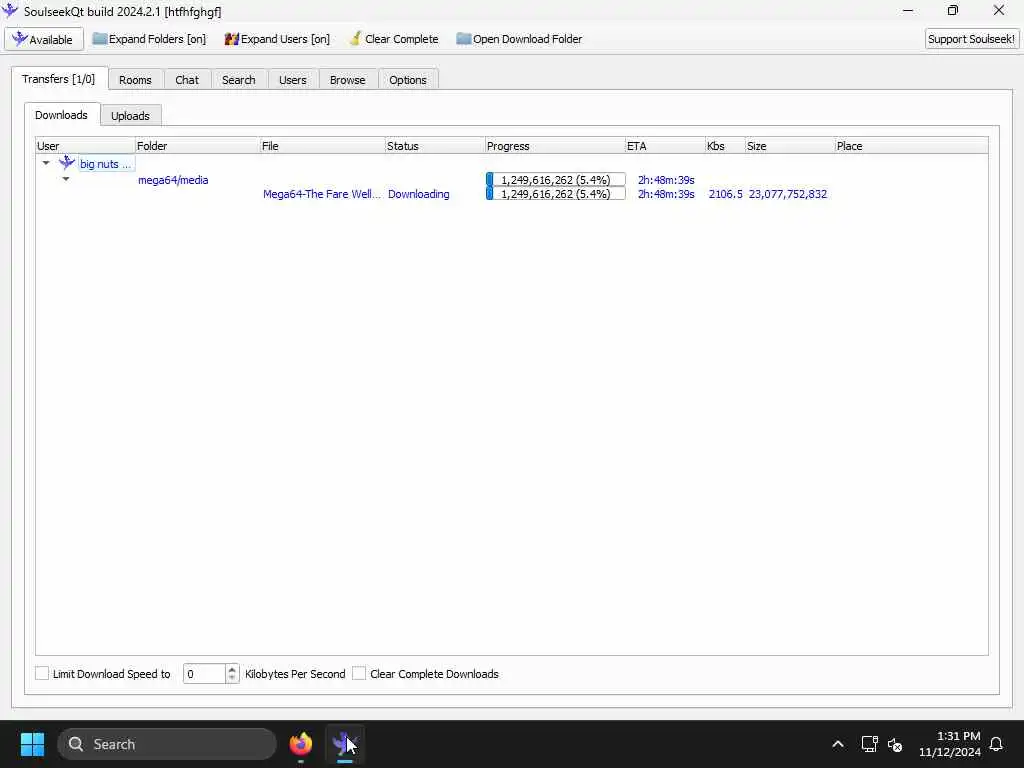Open Download Folder from toolbar
The image size is (1024, 768).
pyautogui.click(x=519, y=39)
